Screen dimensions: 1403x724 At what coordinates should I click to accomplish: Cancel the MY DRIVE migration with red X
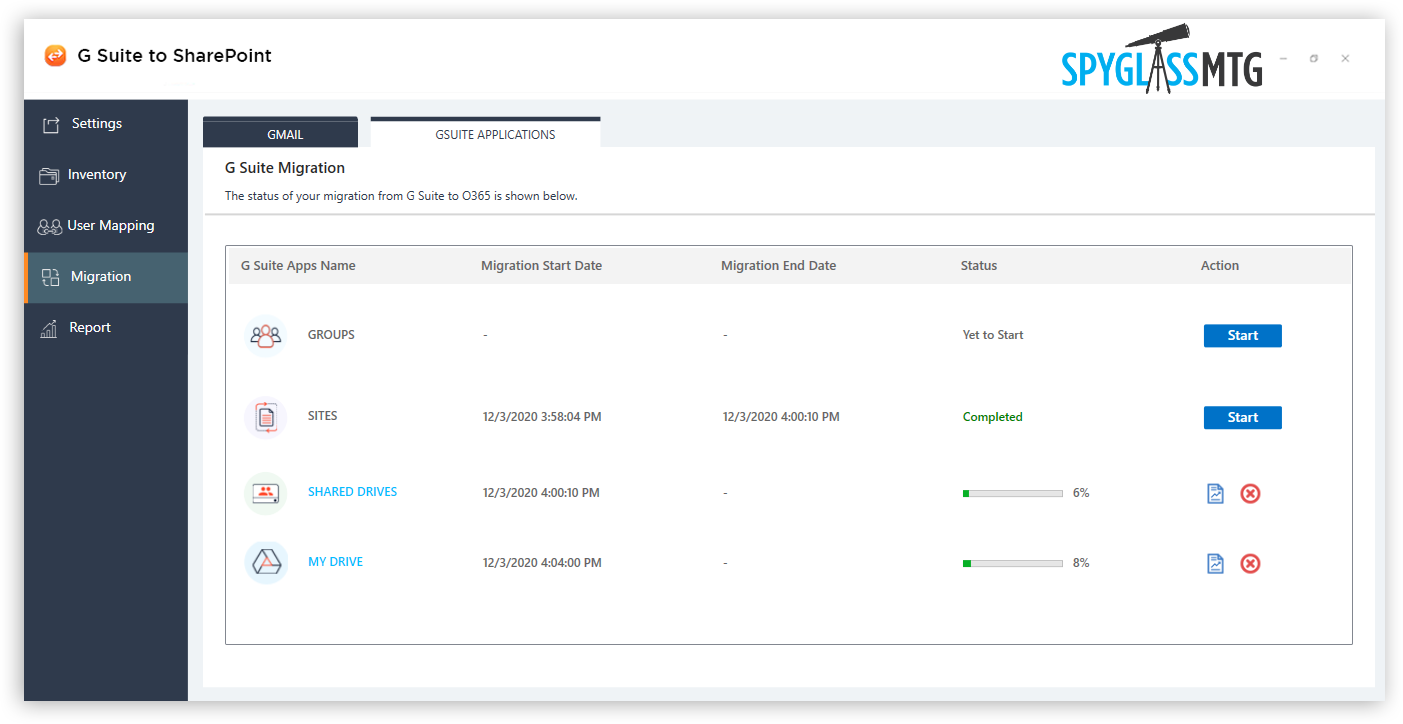tap(1250, 564)
